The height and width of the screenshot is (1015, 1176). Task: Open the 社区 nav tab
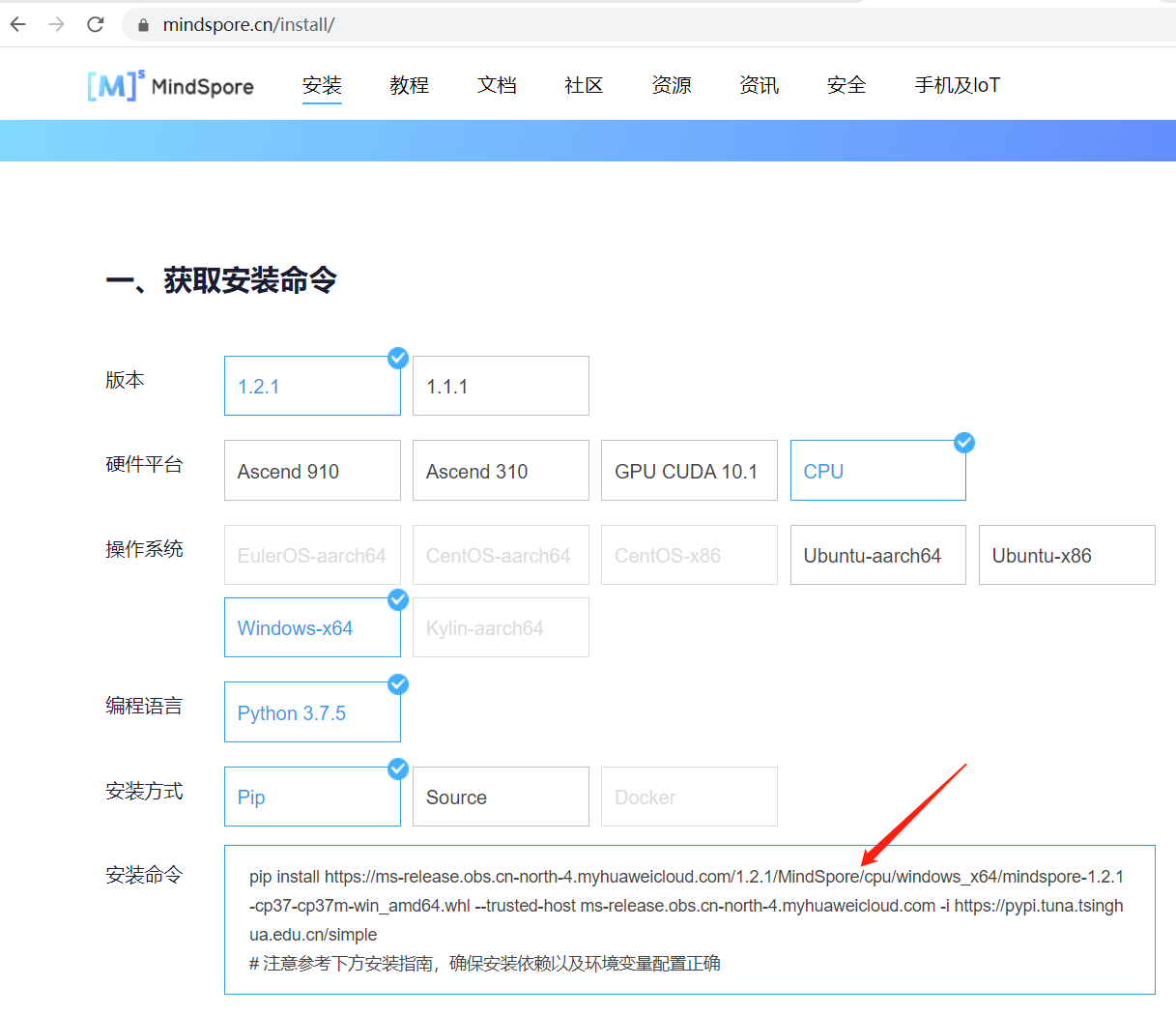[584, 85]
